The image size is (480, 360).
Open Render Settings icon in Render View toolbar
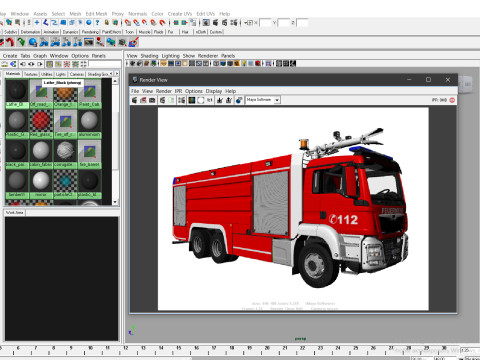click(182, 100)
